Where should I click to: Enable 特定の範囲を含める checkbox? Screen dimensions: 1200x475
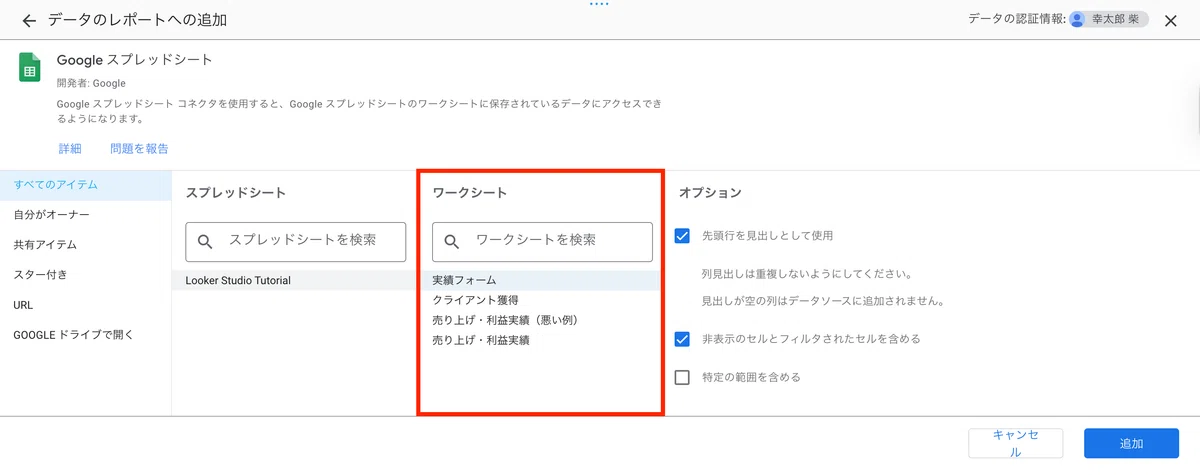coord(682,377)
